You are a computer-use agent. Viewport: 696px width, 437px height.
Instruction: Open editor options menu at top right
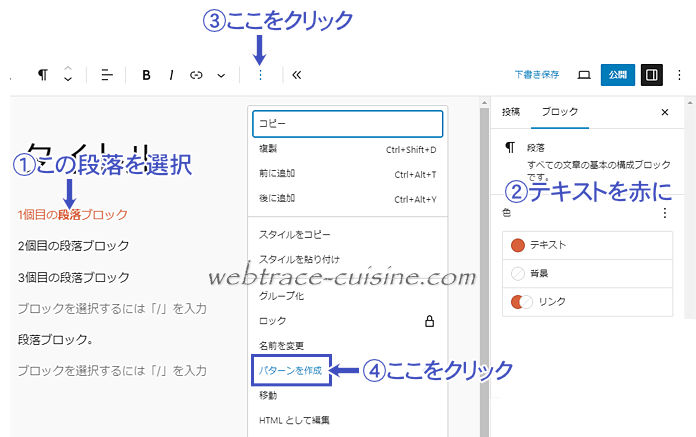click(x=679, y=75)
